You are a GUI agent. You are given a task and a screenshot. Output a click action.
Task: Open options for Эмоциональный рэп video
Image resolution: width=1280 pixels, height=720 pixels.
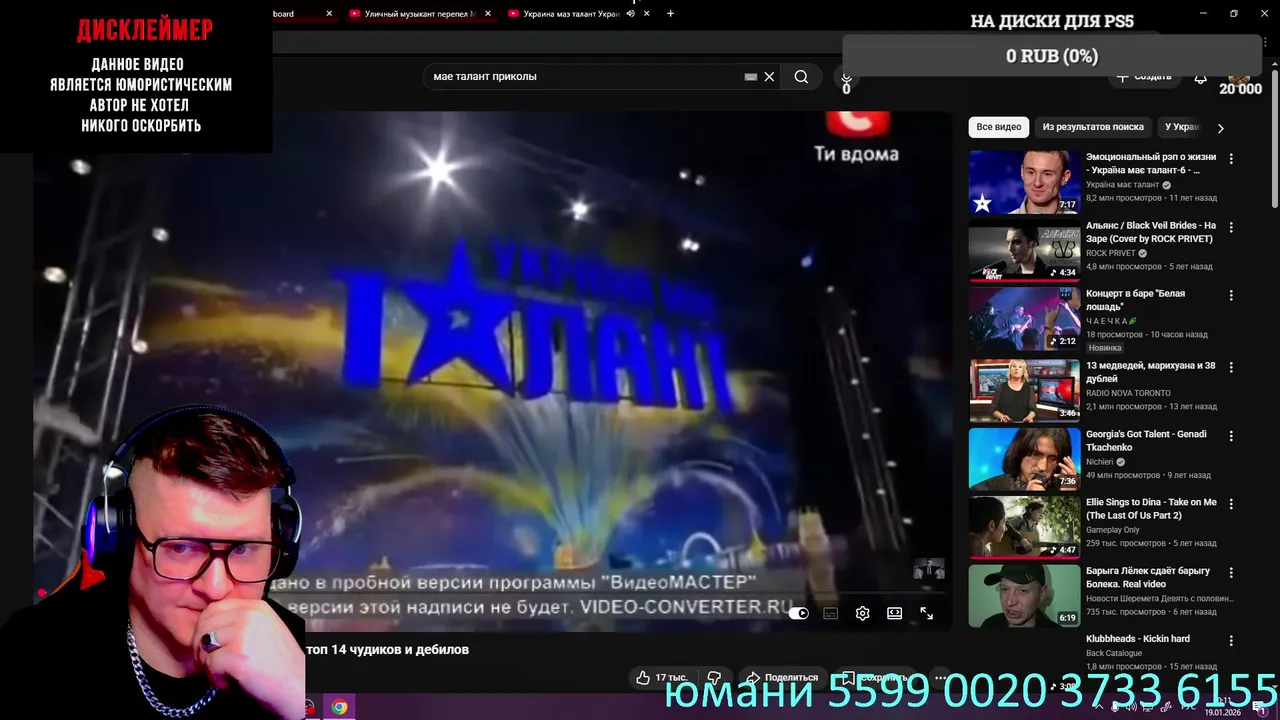pyautogui.click(x=1231, y=159)
